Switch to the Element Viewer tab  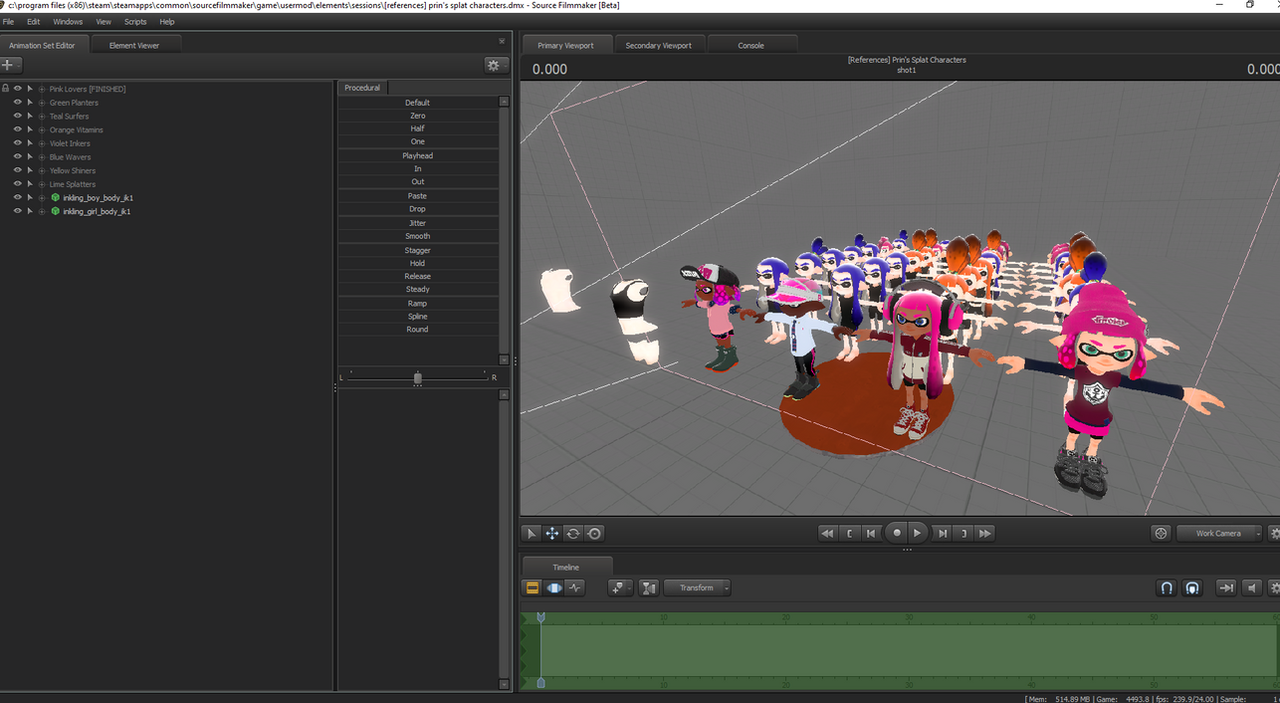click(x=134, y=45)
